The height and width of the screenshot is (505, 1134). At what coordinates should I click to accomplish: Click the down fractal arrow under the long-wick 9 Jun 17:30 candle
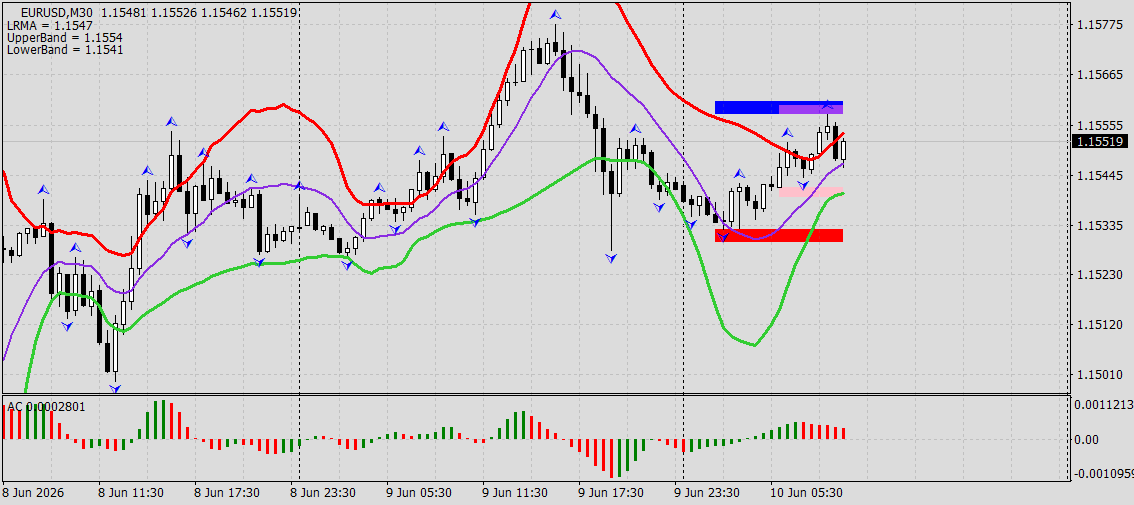pyautogui.click(x=611, y=258)
